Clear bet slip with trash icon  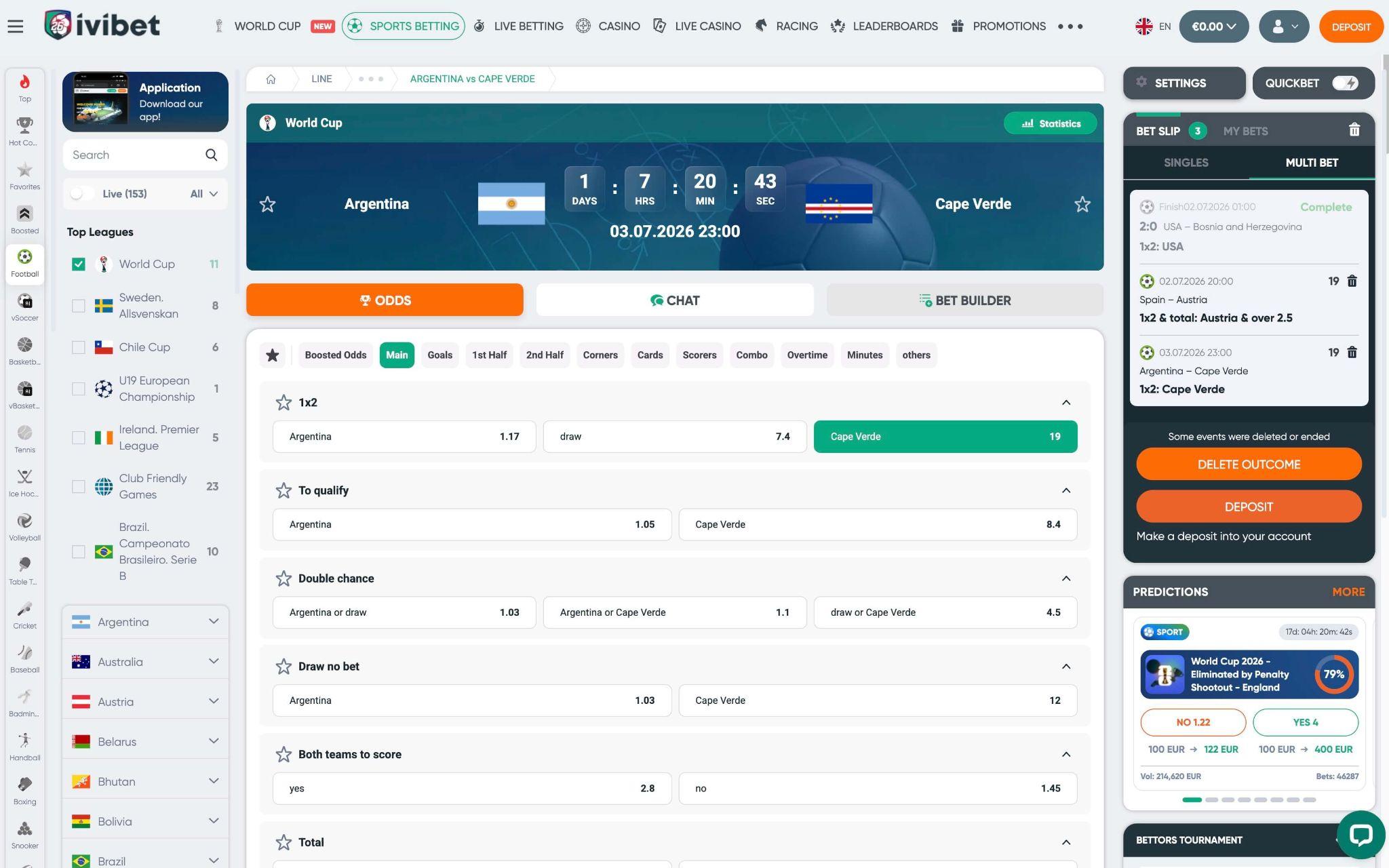click(1354, 130)
